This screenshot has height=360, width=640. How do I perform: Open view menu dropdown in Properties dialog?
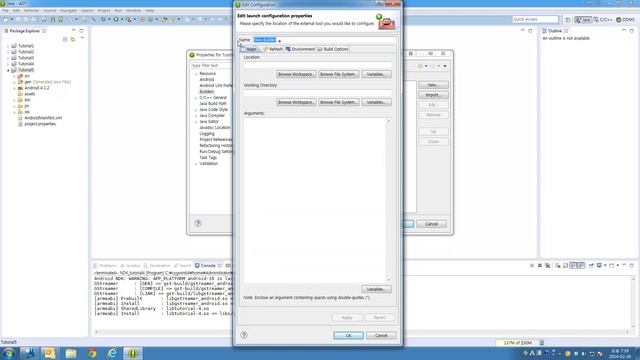(x=445, y=66)
